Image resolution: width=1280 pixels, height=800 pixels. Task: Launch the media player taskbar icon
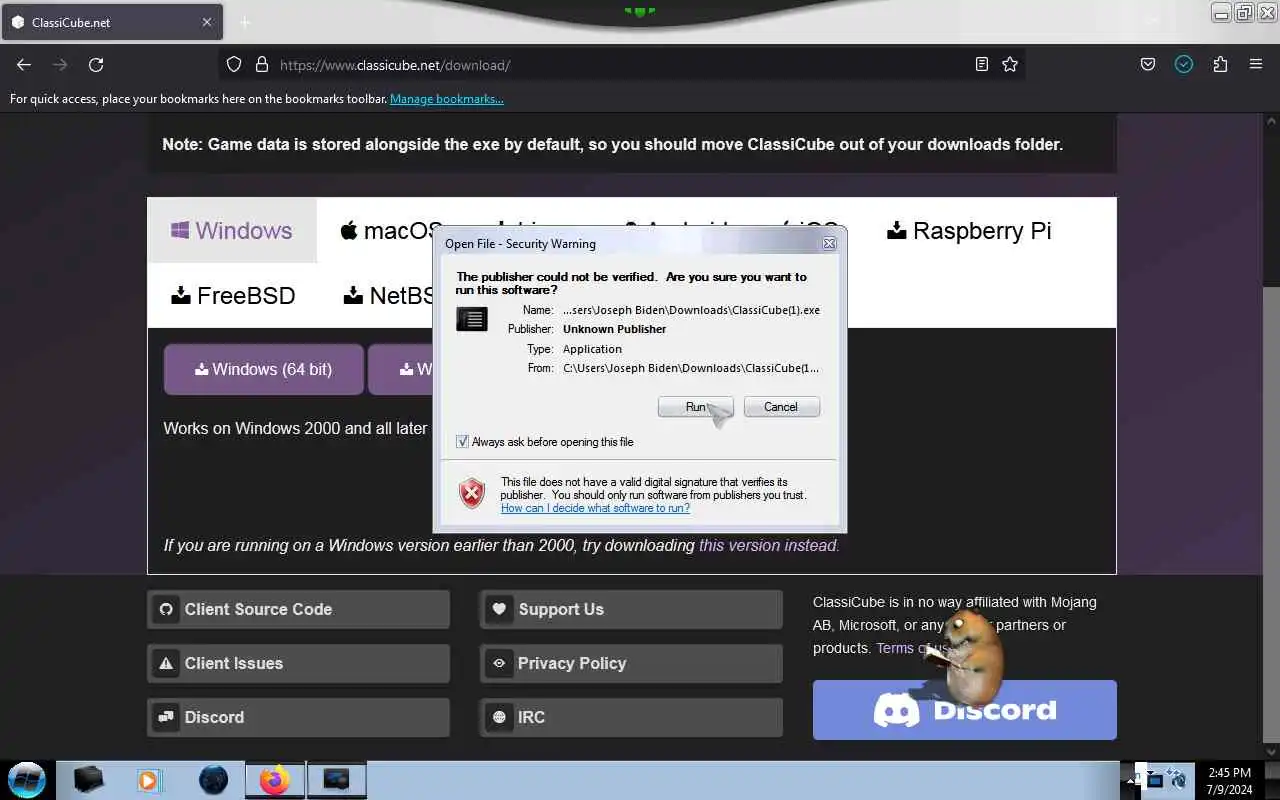pyautogui.click(x=150, y=780)
